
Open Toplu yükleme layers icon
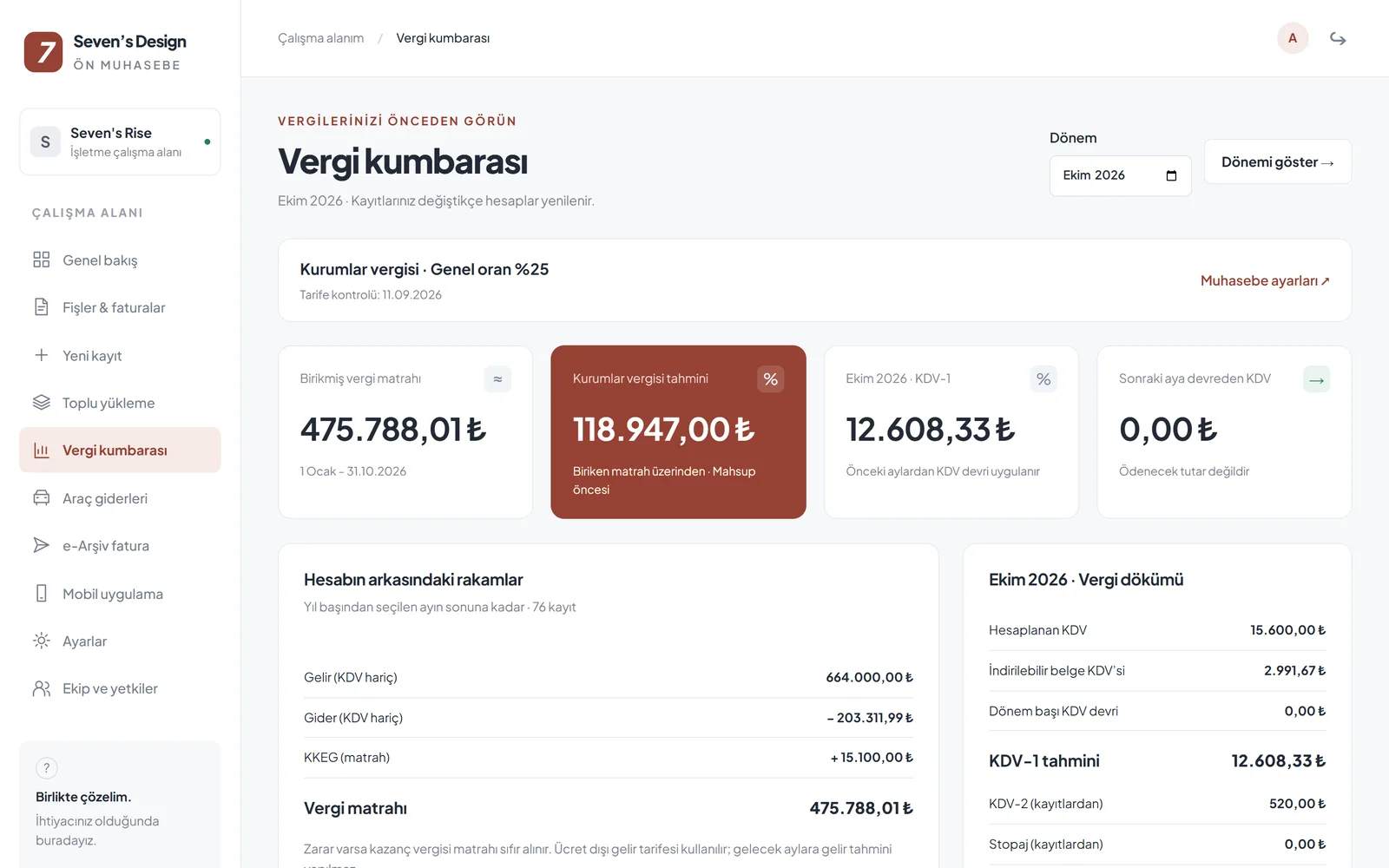coord(42,402)
